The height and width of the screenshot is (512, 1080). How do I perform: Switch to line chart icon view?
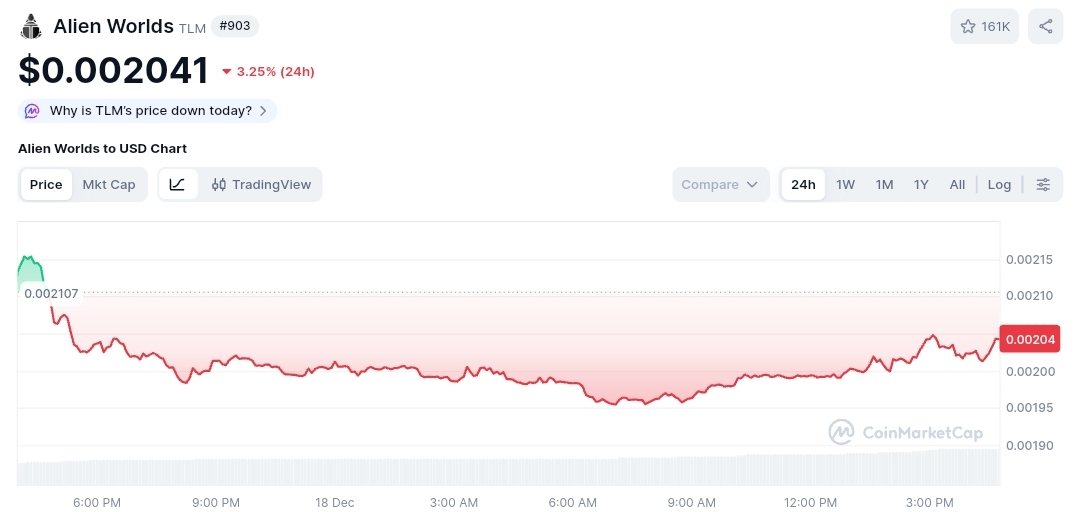178,185
